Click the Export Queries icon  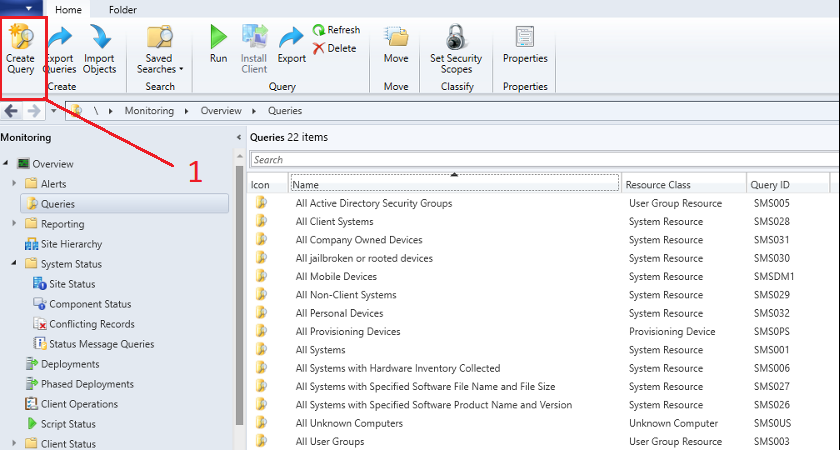point(59,38)
